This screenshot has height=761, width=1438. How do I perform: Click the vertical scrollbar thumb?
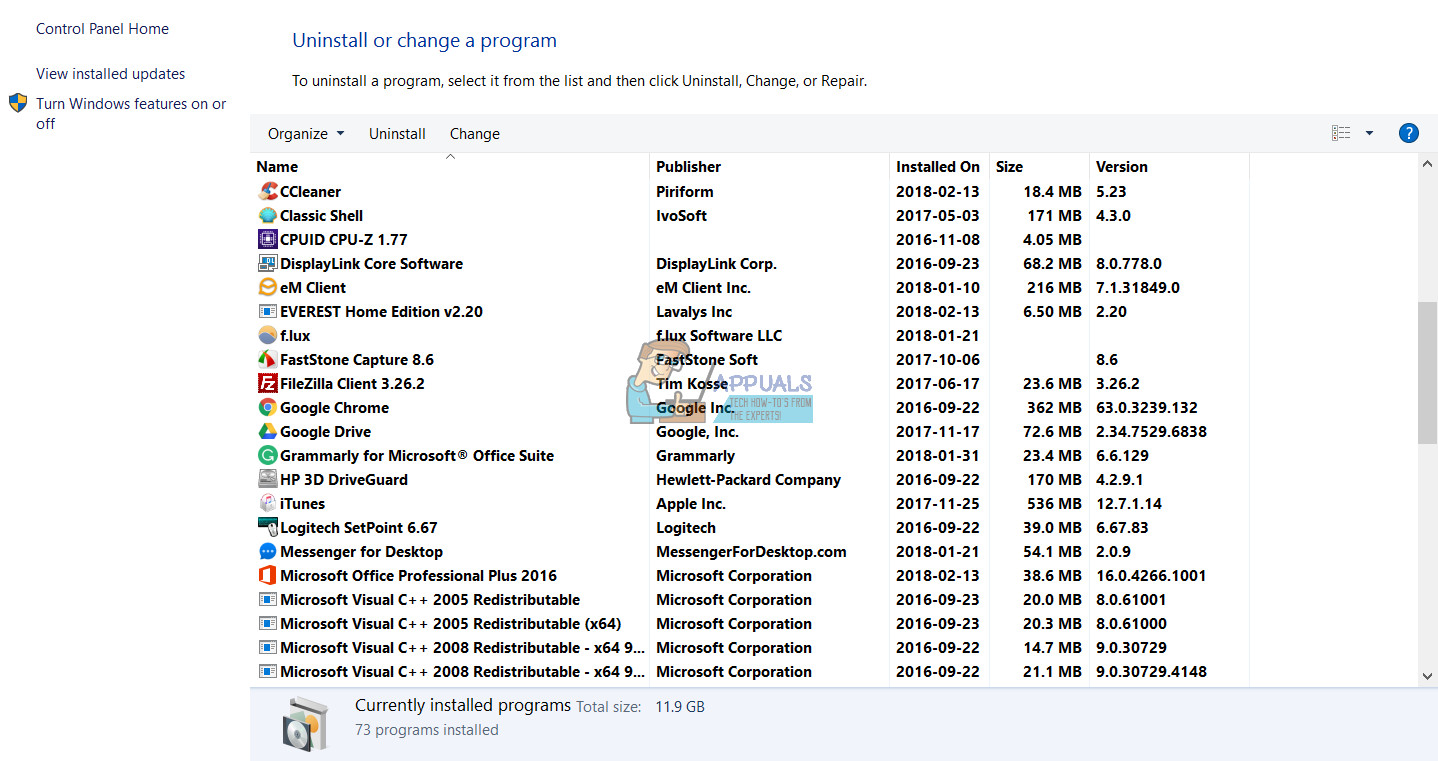click(x=1428, y=371)
